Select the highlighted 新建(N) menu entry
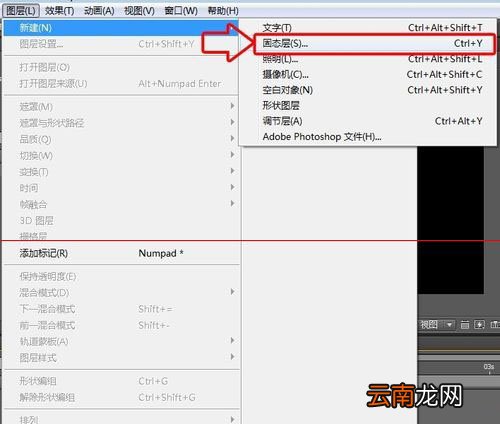 pyautogui.click(x=120, y=28)
